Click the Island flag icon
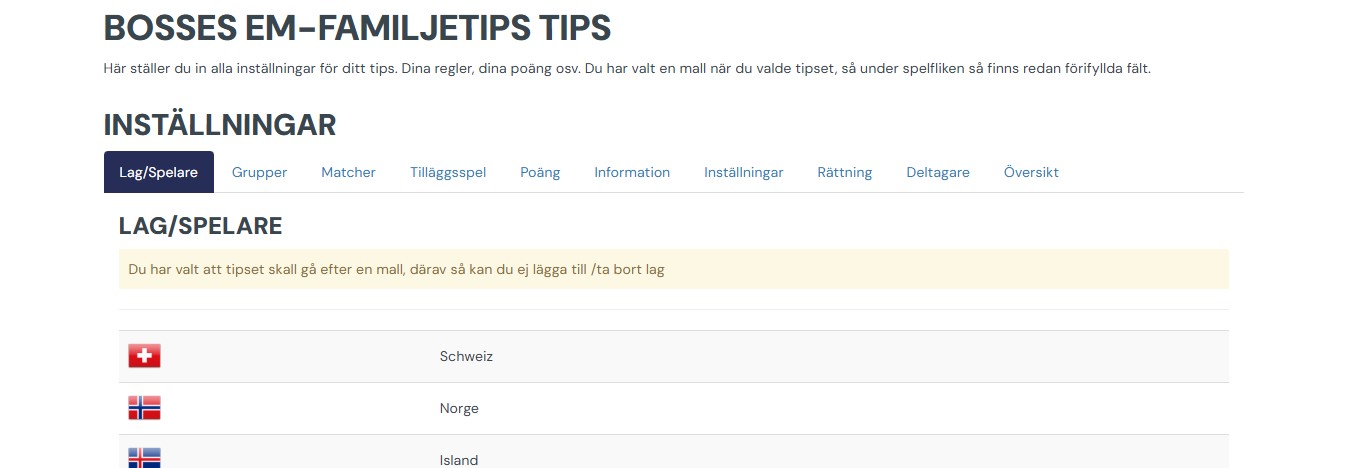 [x=144, y=458]
